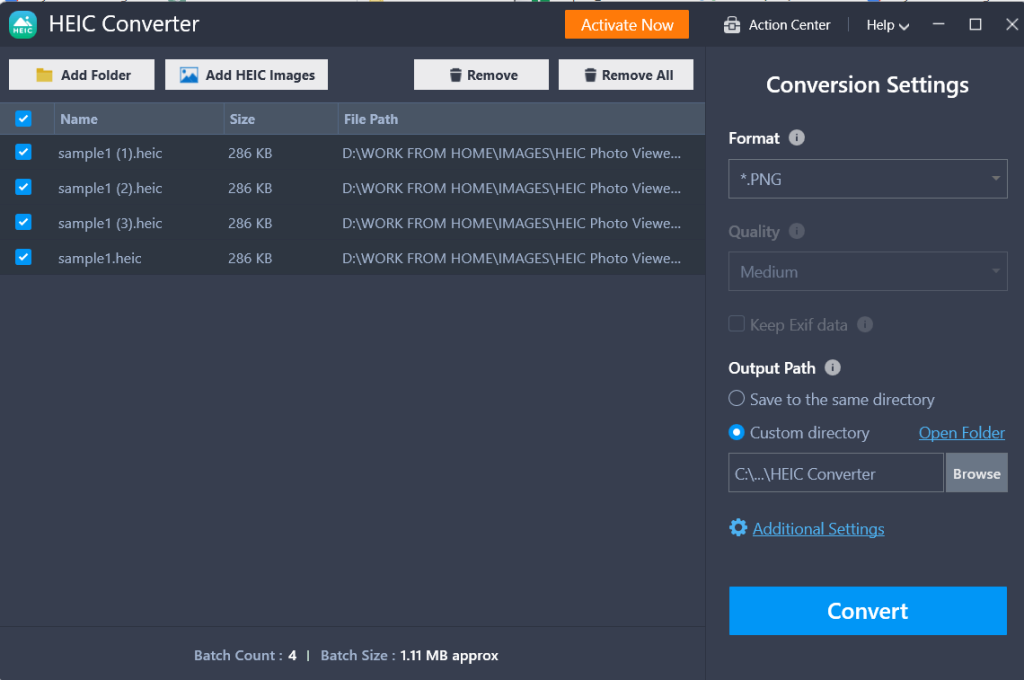Viewport: 1024px width, 680px height.
Task: Click the Output Path info icon
Action: [833, 367]
